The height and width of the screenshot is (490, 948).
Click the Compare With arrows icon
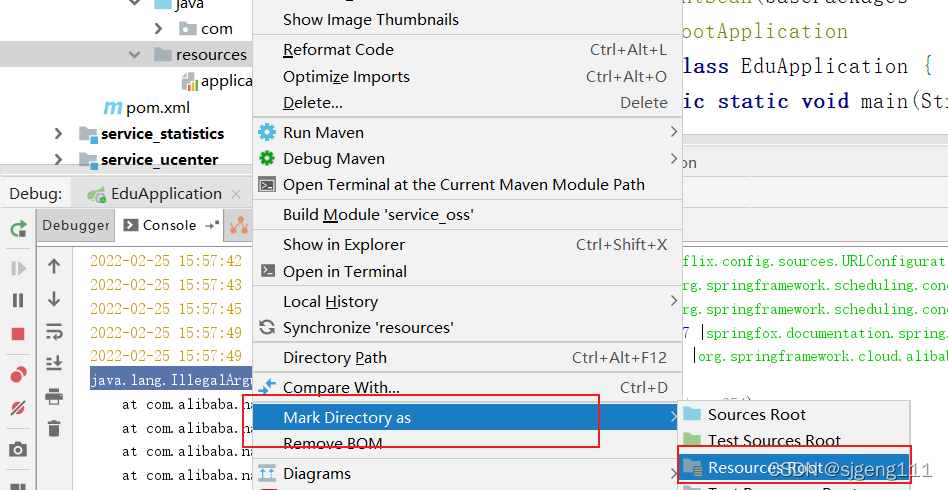(x=267, y=386)
